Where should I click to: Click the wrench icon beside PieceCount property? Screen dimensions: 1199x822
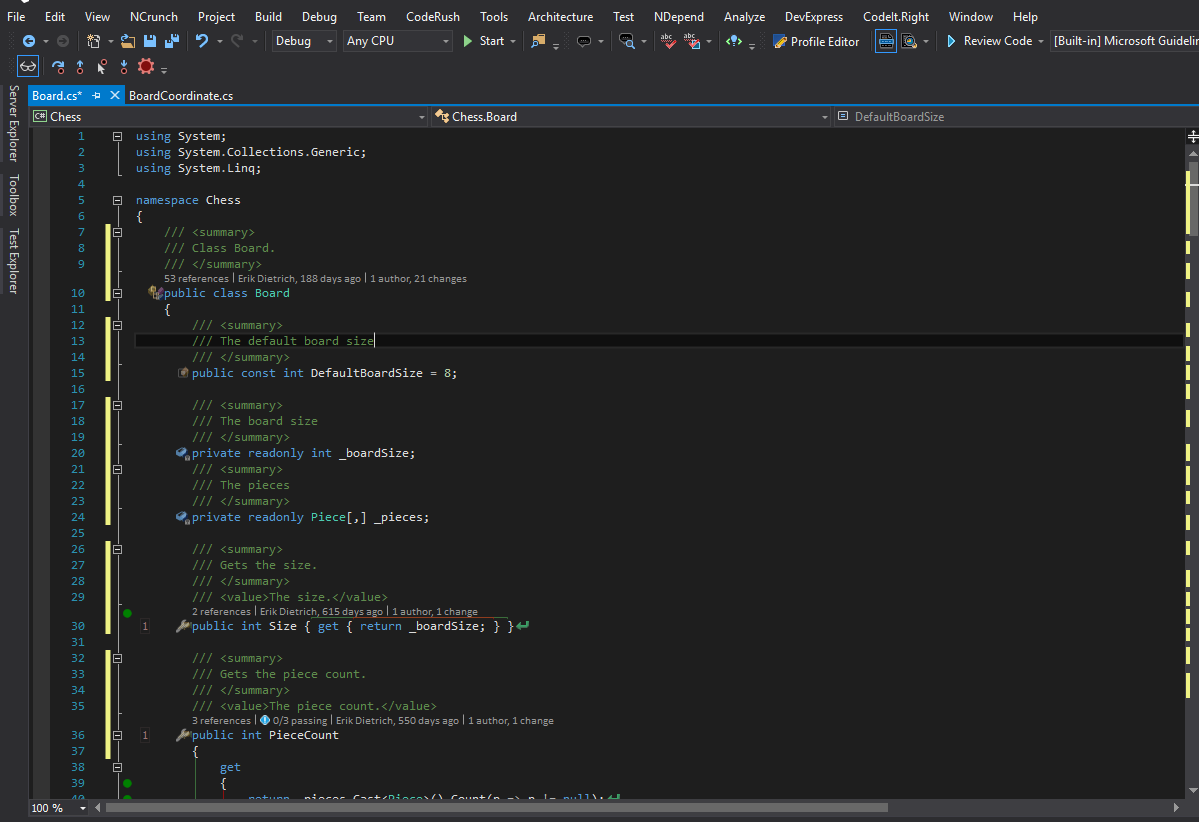183,735
